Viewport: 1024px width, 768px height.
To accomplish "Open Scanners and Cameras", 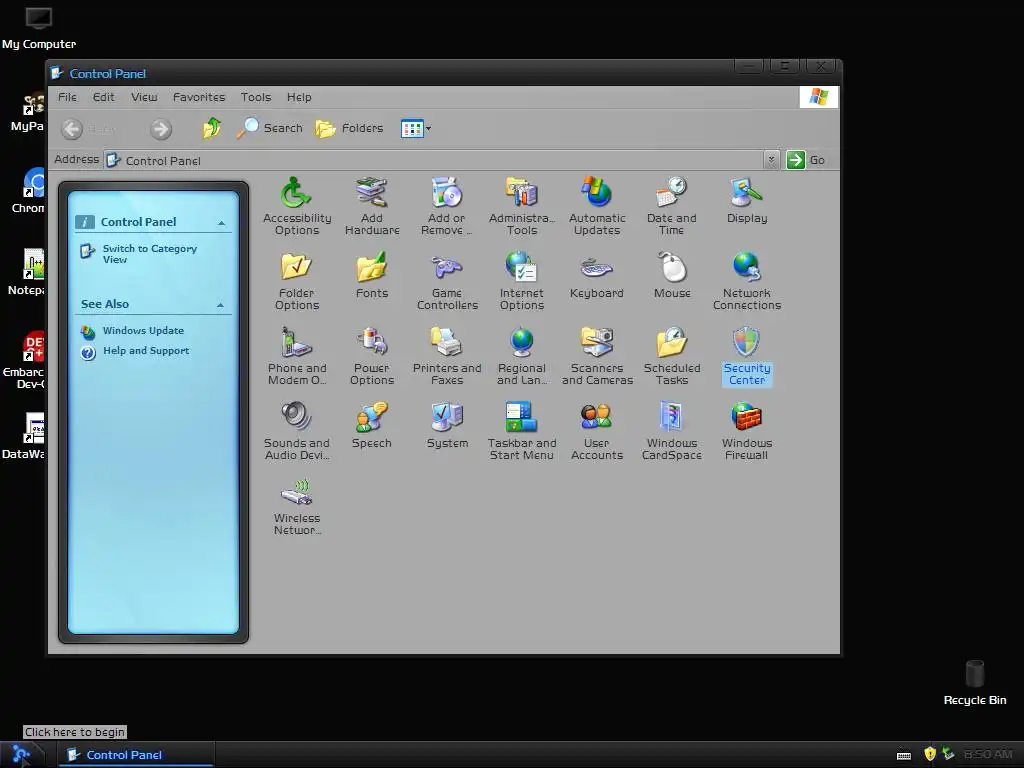I will (x=597, y=355).
